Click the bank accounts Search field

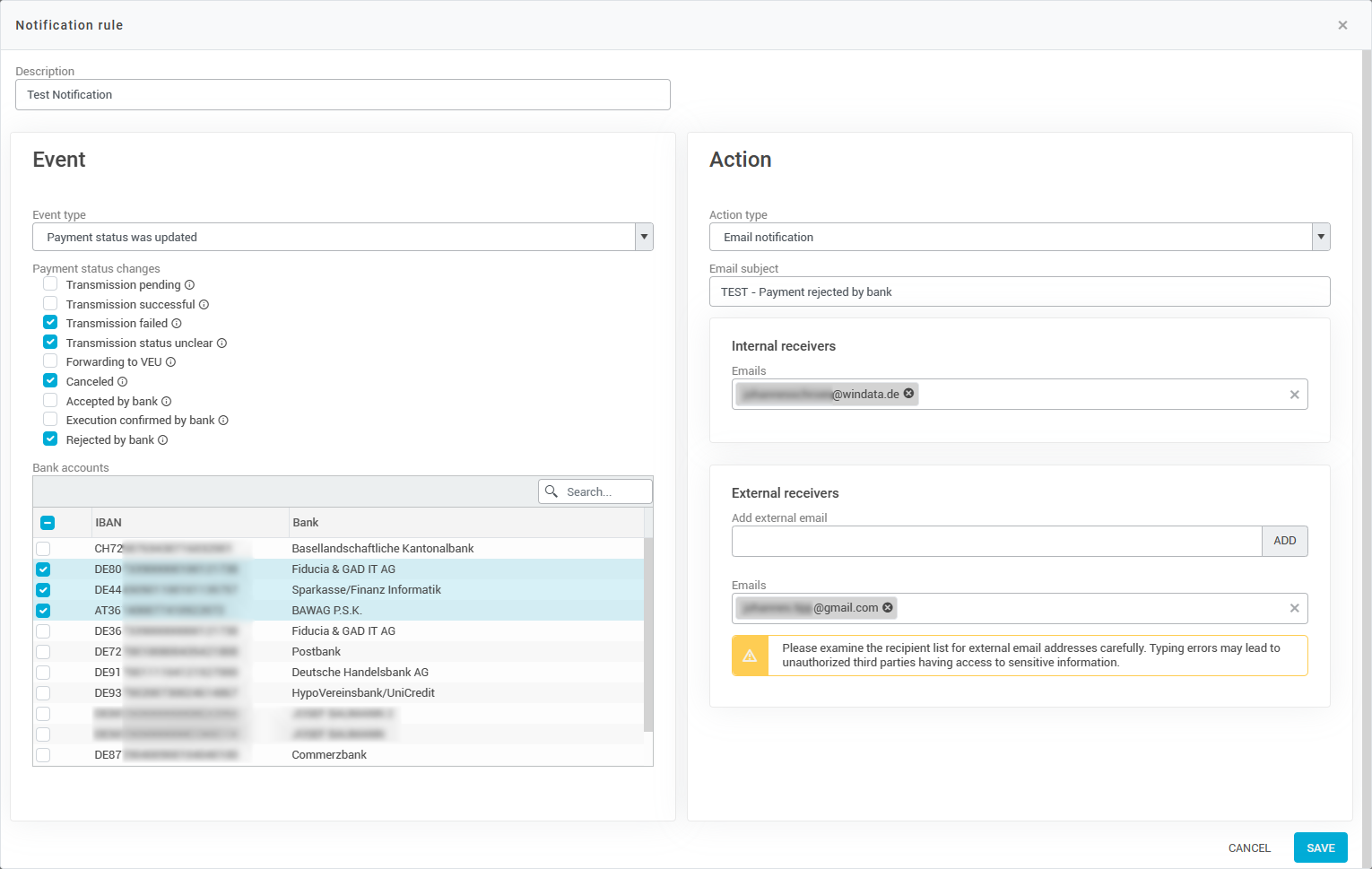(x=603, y=492)
